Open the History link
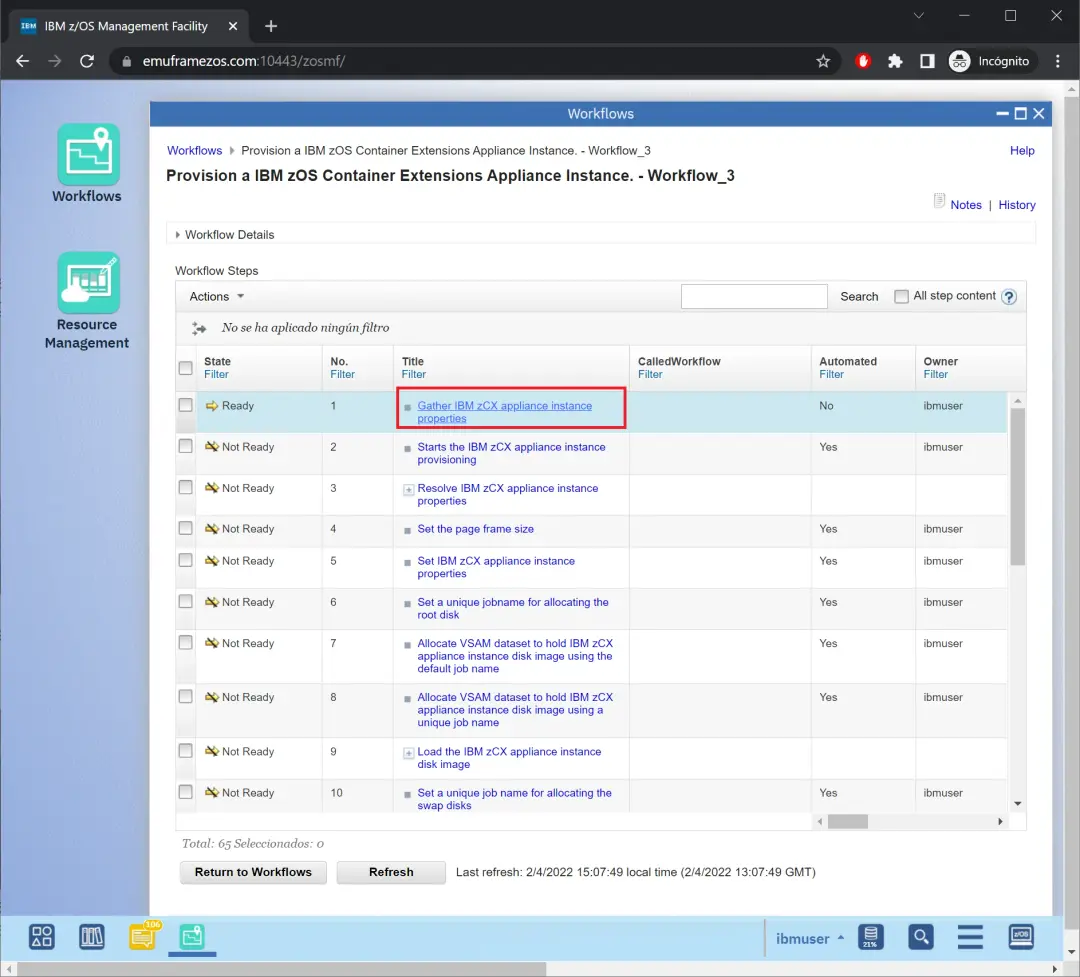 (1017, 205)
